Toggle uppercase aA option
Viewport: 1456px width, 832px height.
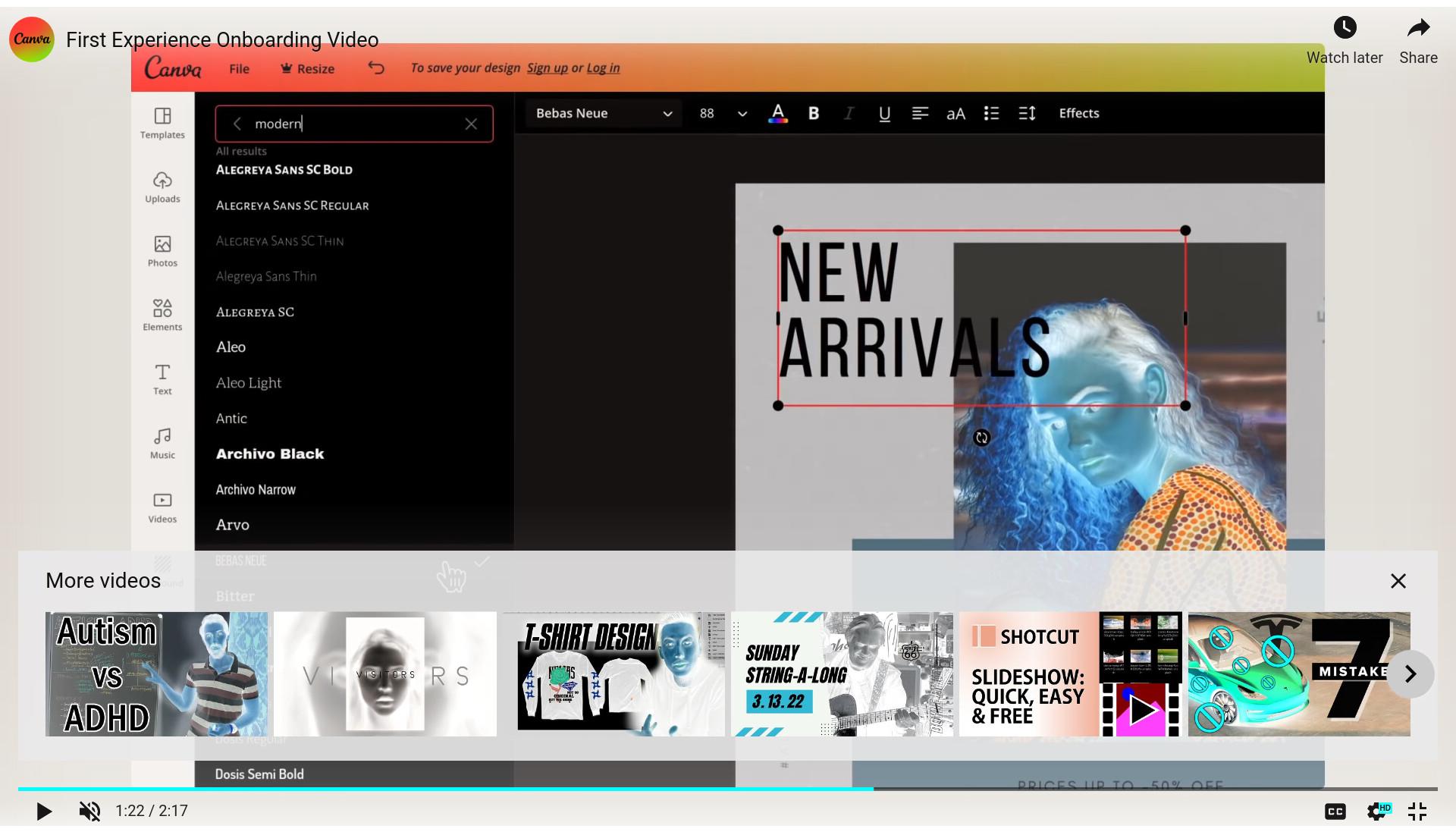click(955, 113)
